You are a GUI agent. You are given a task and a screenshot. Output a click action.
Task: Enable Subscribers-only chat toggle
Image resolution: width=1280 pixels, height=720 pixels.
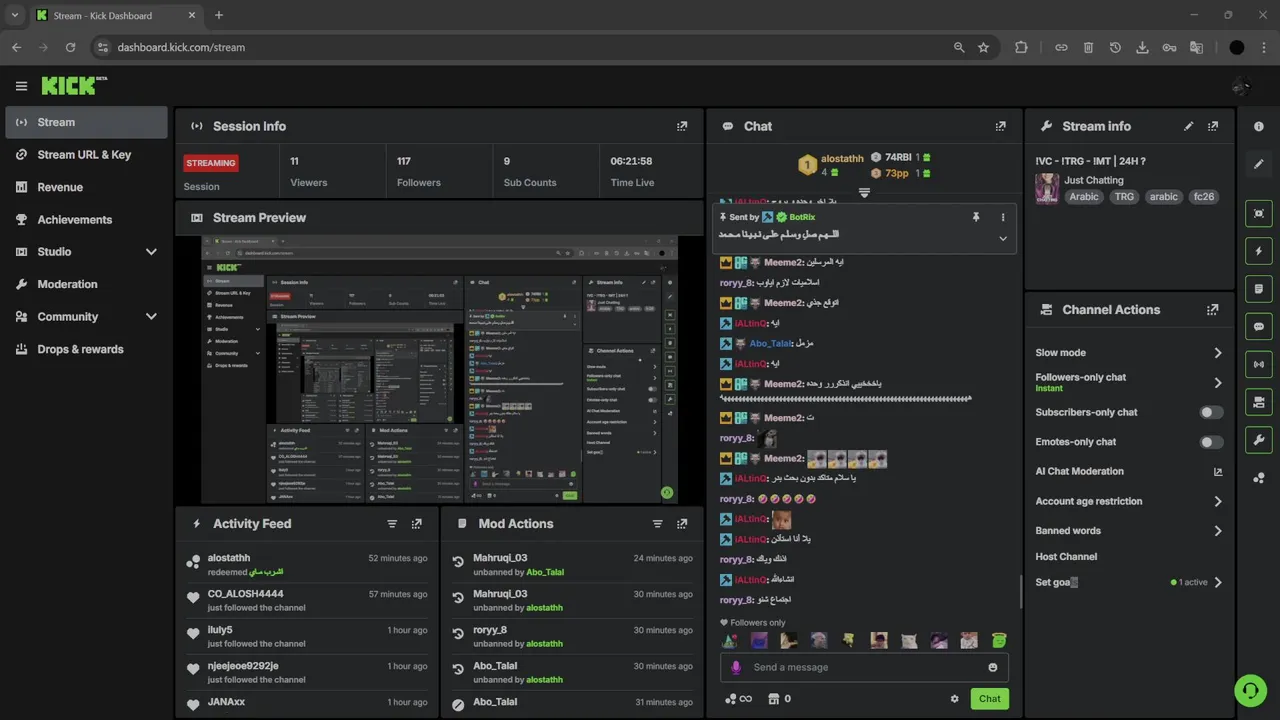pyautogui.click(x=1211, y=412)
